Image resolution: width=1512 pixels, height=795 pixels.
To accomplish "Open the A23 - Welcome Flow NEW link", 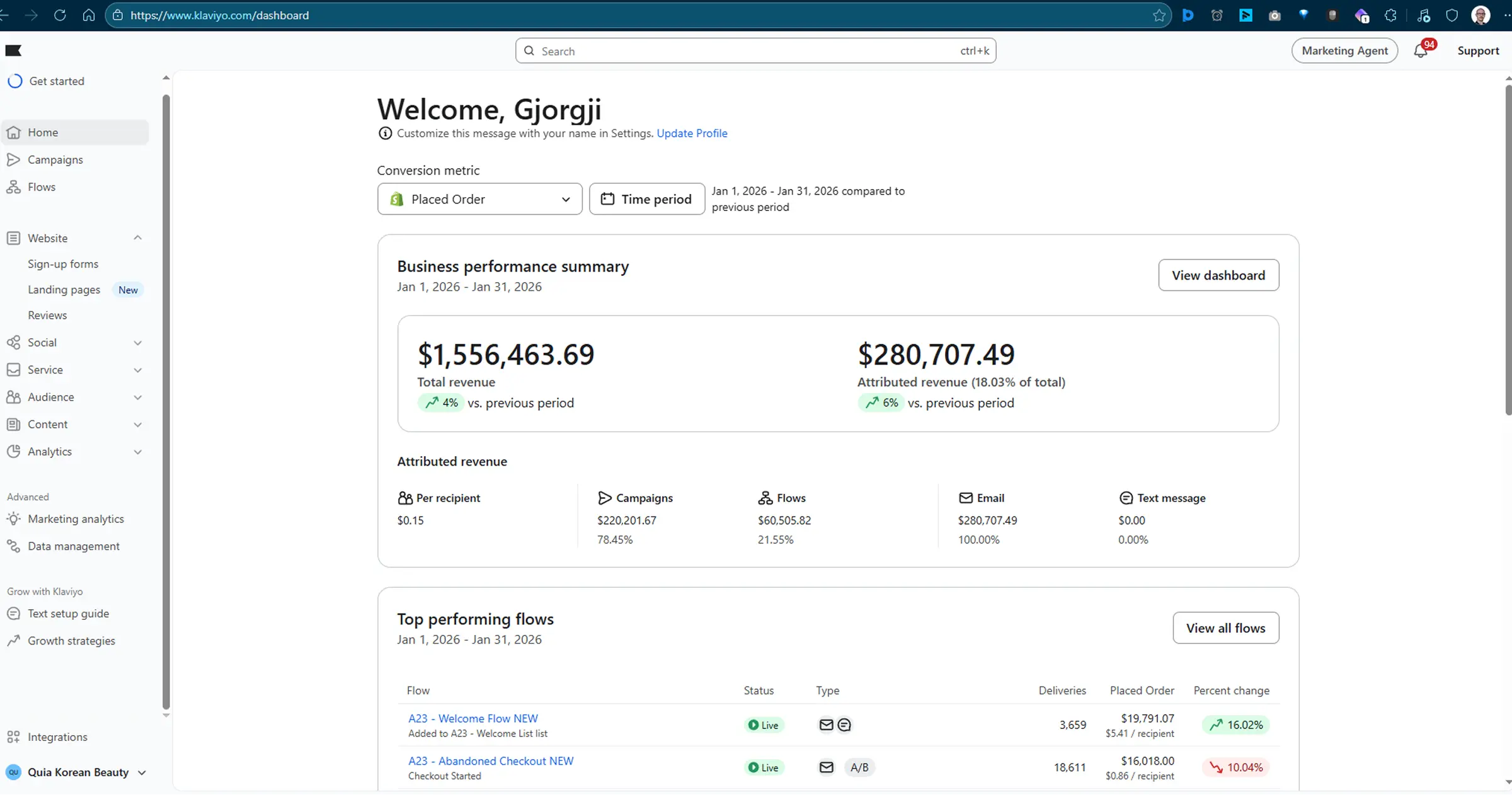I will click(x=473, y=718).
